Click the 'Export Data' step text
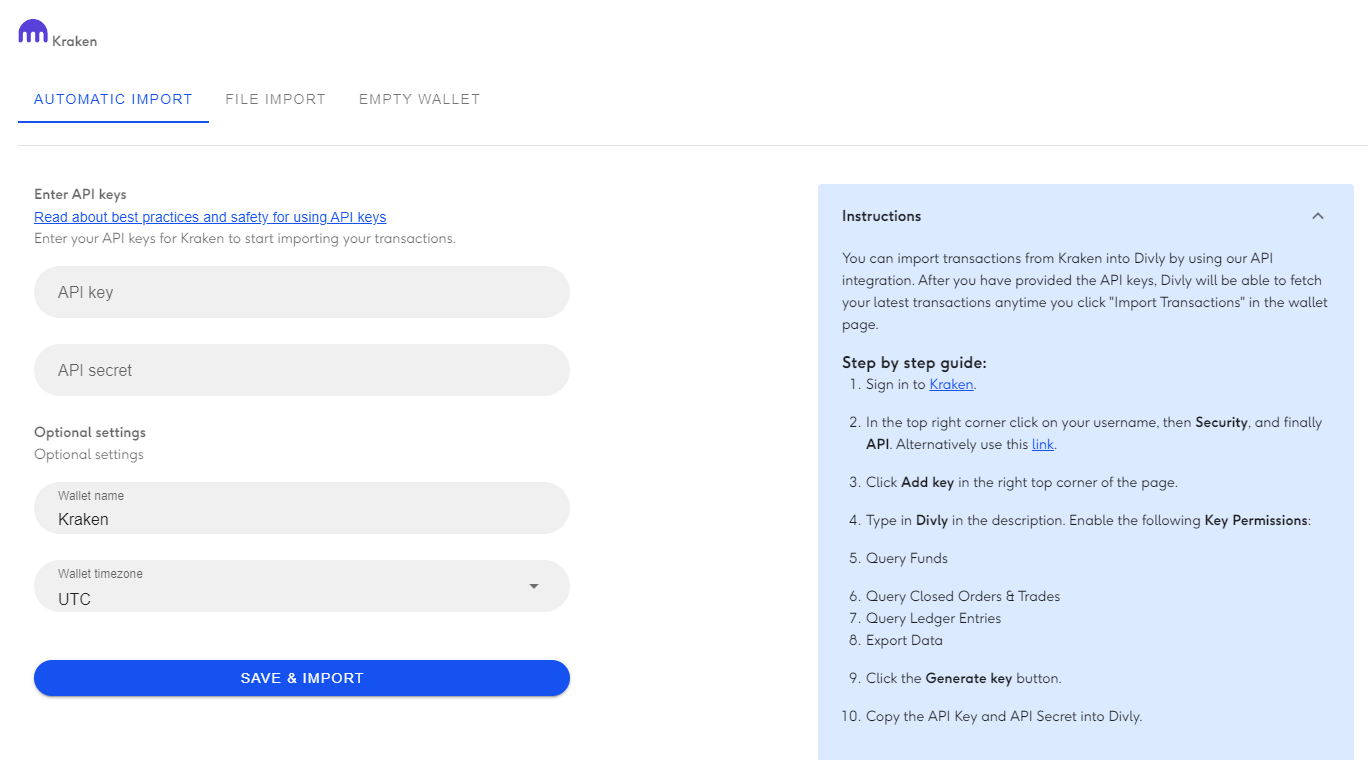1368x771 pixels. click(904, 640)
